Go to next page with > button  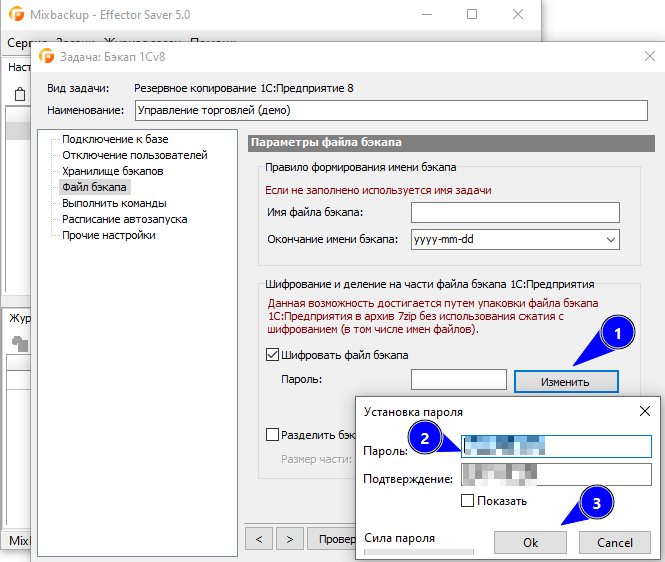(290, 539)
